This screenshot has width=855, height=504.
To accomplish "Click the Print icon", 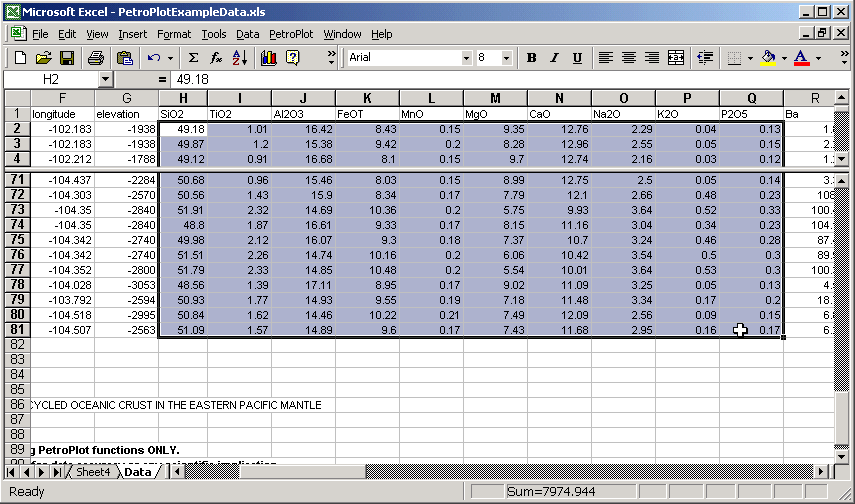I will (x=95, y=58).
